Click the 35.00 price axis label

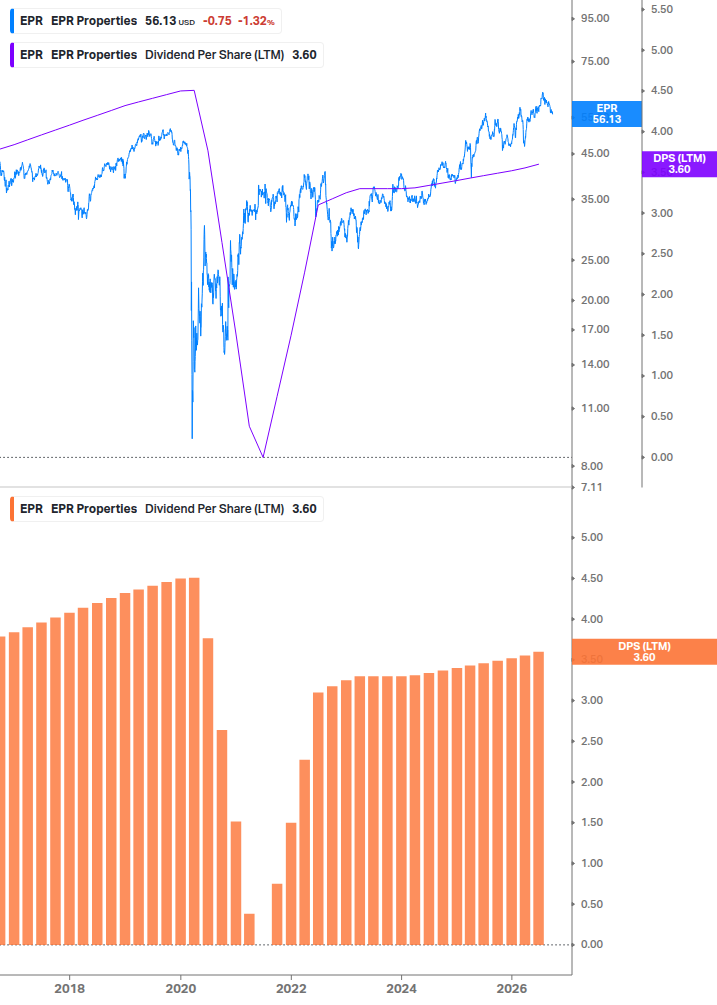click(x=595, y=199)
